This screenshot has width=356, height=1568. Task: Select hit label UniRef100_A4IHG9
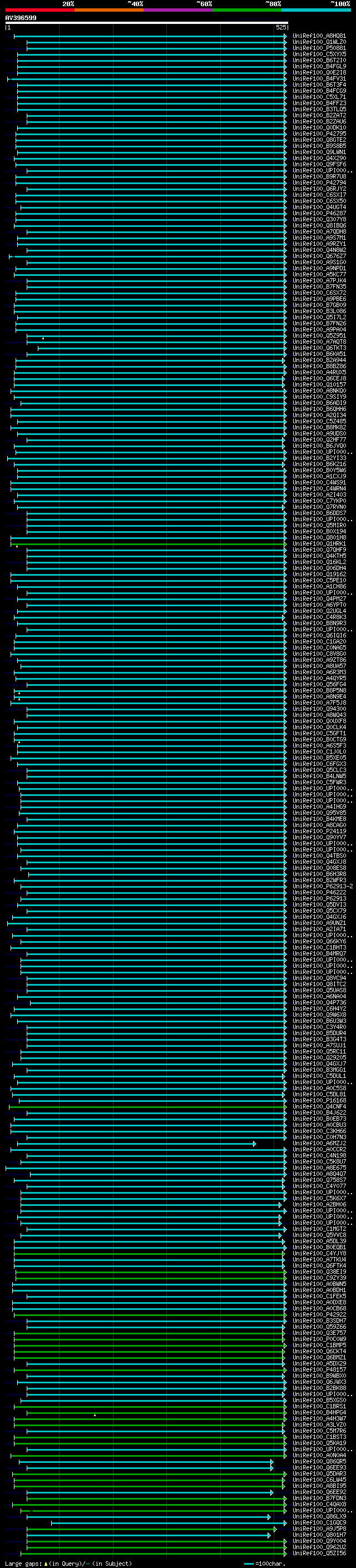[x=319, y=807]
